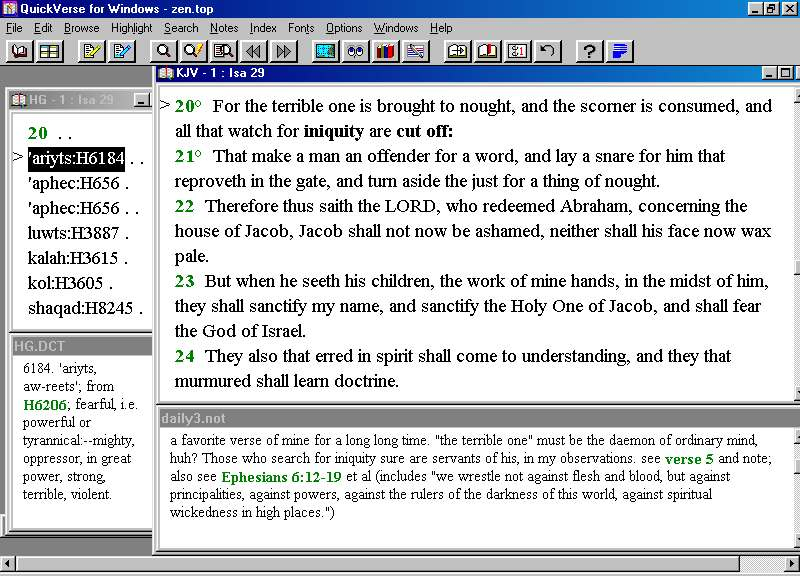Click the teal map toolbar icon
Image resolution: width=800 pixels, height=576 pixels.
326,51
